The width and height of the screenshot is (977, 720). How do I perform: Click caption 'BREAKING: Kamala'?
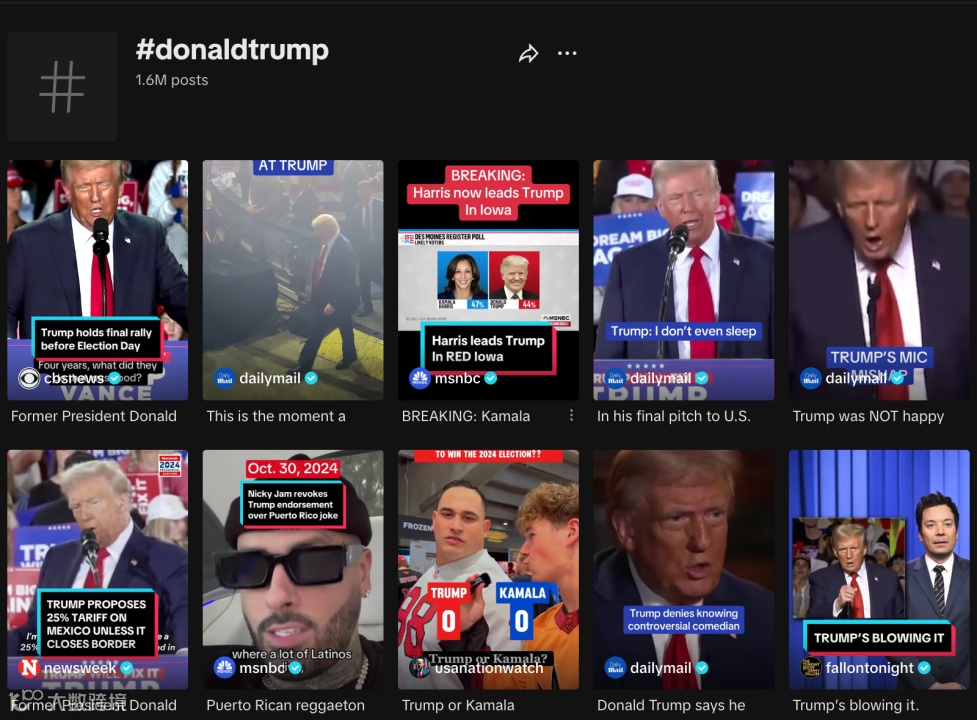click(466, 416)
